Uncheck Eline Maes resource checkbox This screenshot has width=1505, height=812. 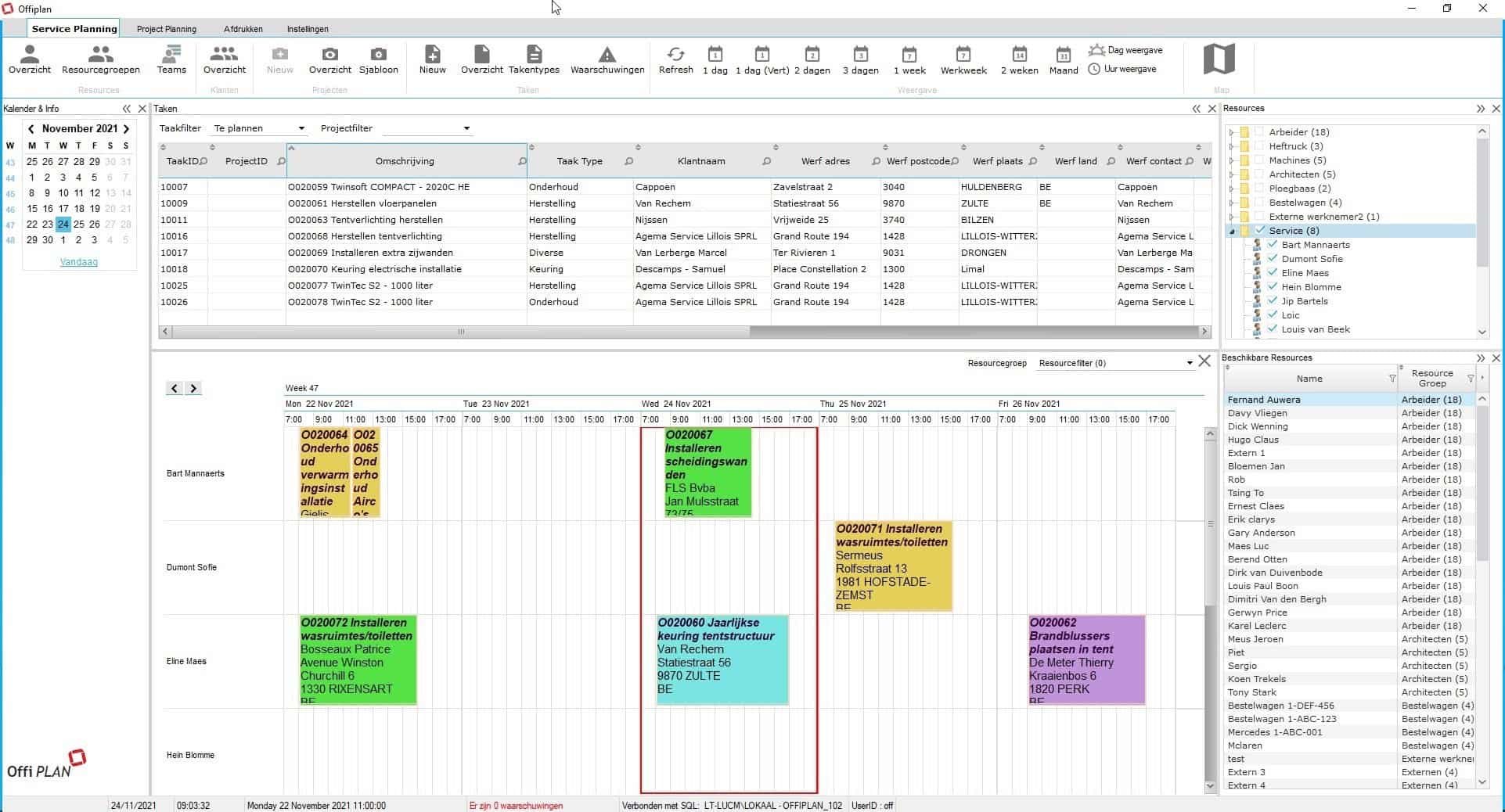click(x=1273, y=272)
